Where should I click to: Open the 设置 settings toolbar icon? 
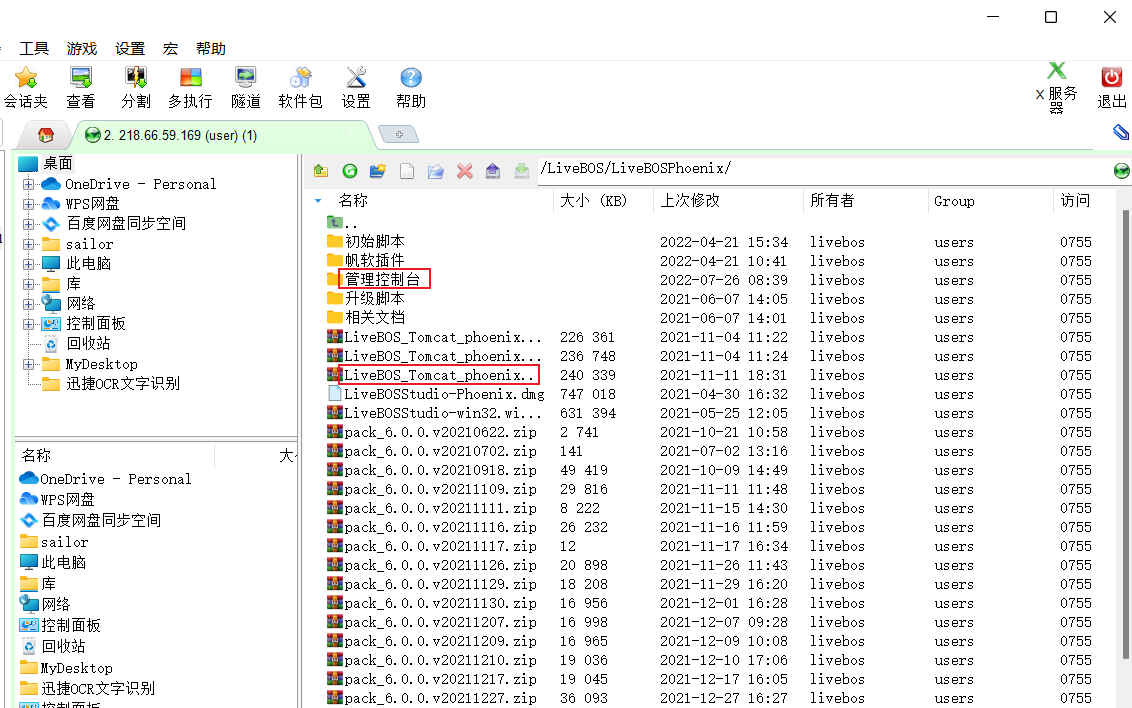356,87
